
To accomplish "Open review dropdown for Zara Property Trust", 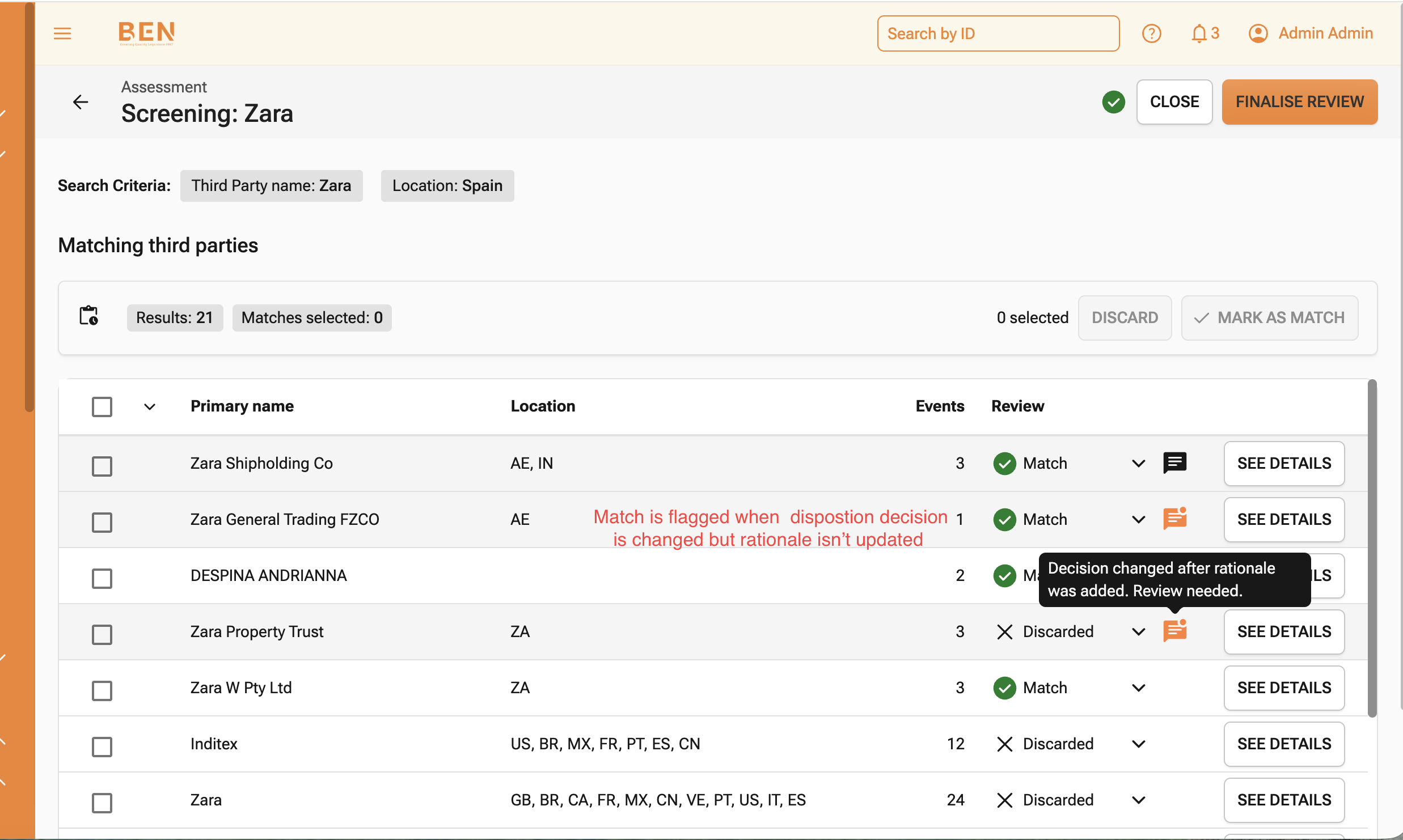I will pyautogui.click(x=1138, y=632).
